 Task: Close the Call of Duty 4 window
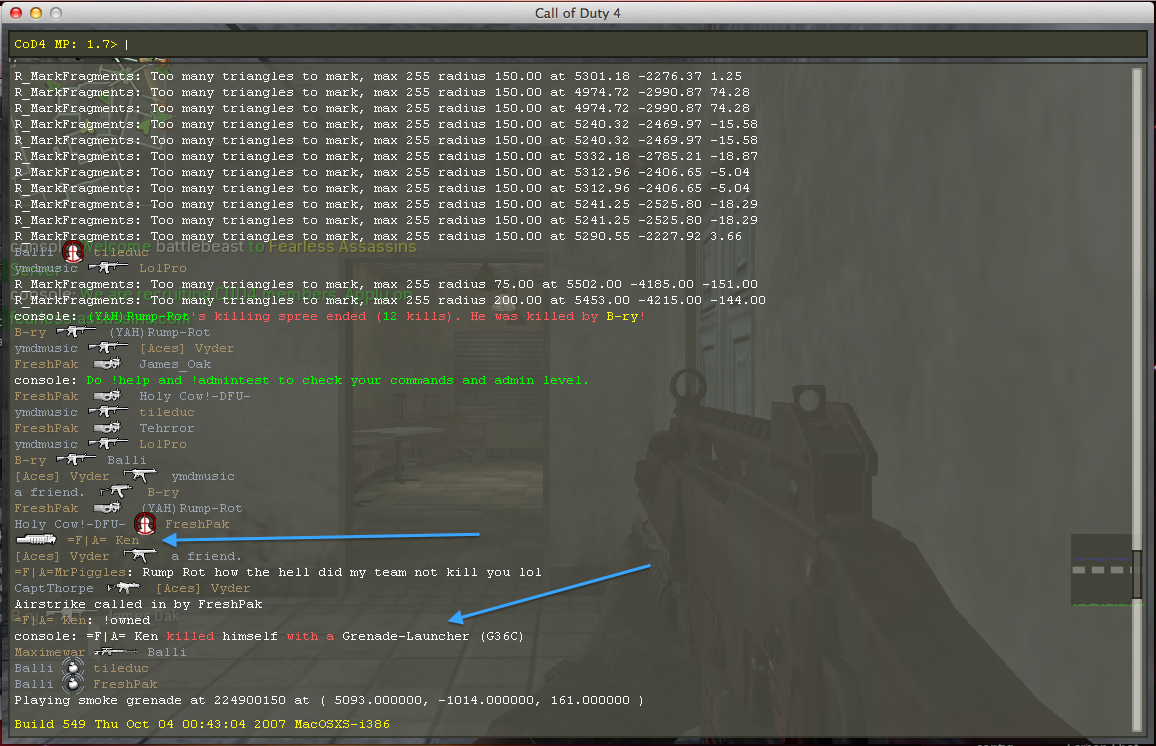point(15,13)
